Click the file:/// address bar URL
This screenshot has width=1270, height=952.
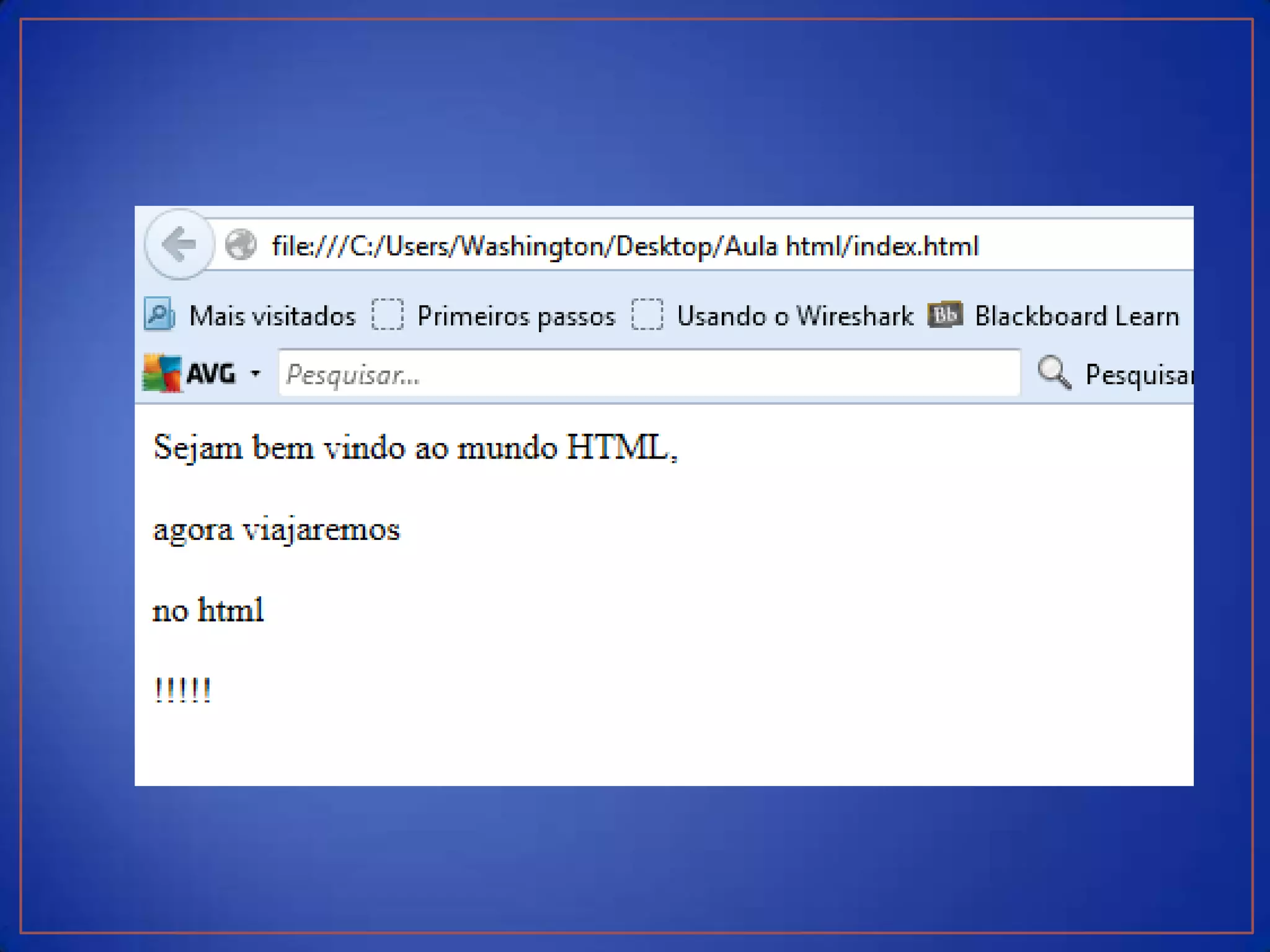point(625,247)
